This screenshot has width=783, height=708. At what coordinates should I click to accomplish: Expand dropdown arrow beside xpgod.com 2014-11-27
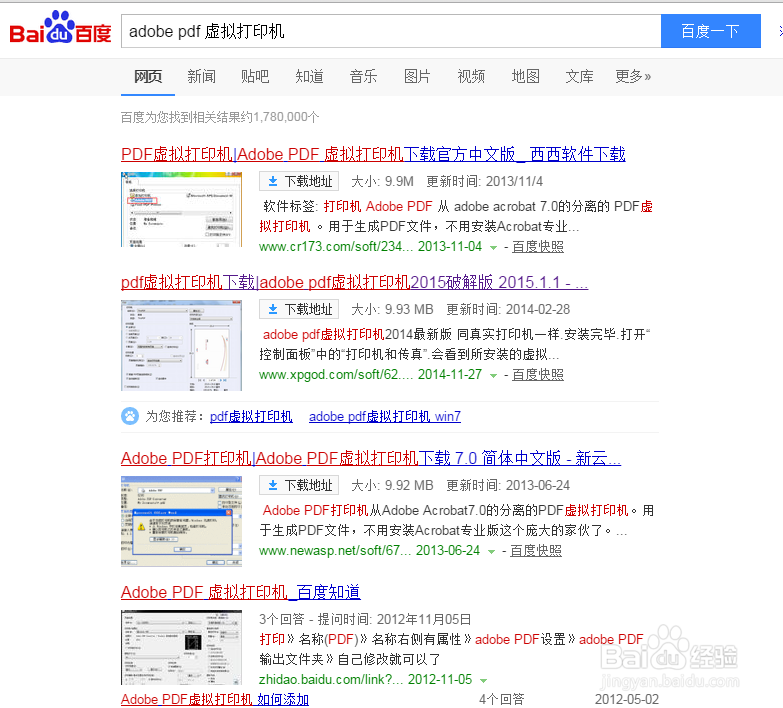[493, 375]
